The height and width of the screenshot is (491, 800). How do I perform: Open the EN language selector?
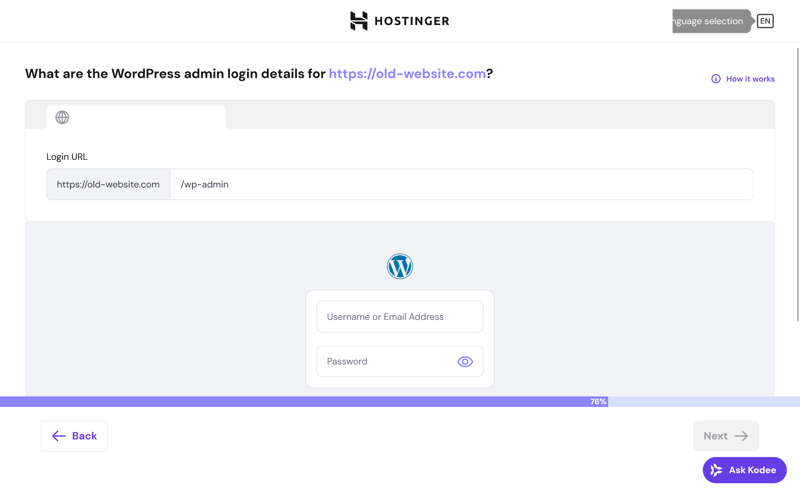765,21
